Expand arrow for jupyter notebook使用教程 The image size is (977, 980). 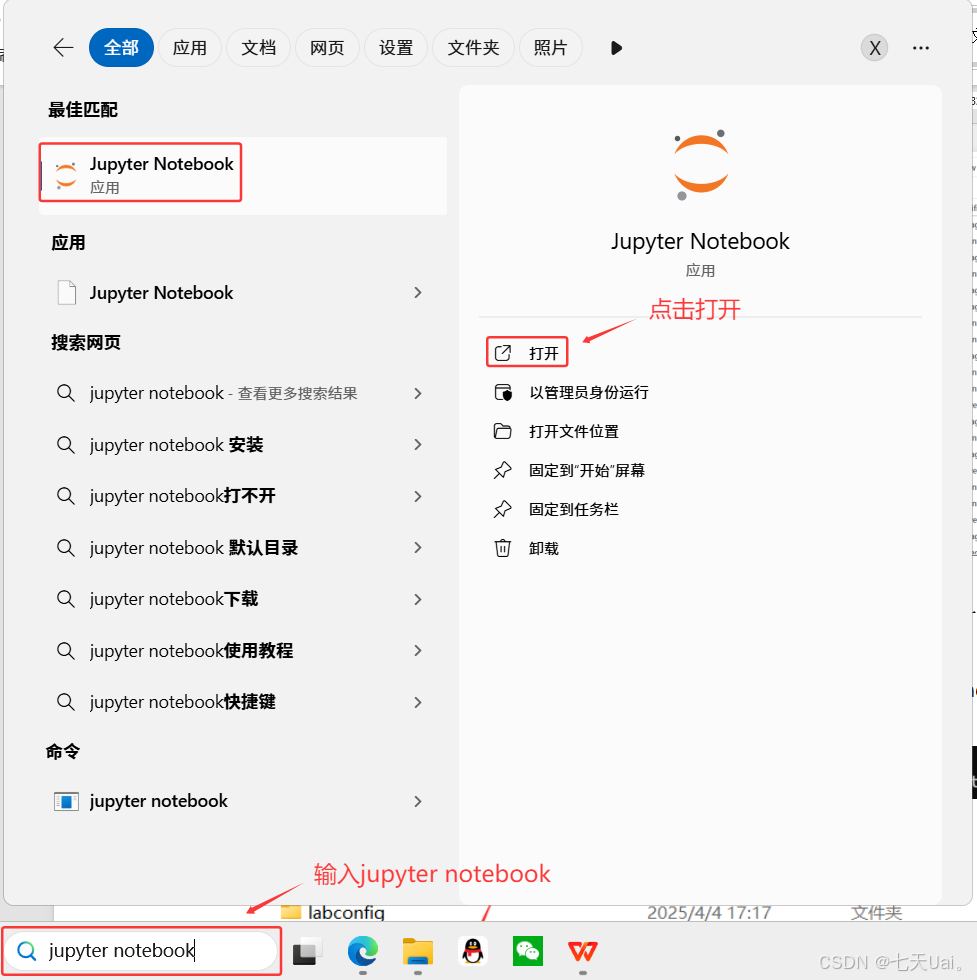coord(418,651)
